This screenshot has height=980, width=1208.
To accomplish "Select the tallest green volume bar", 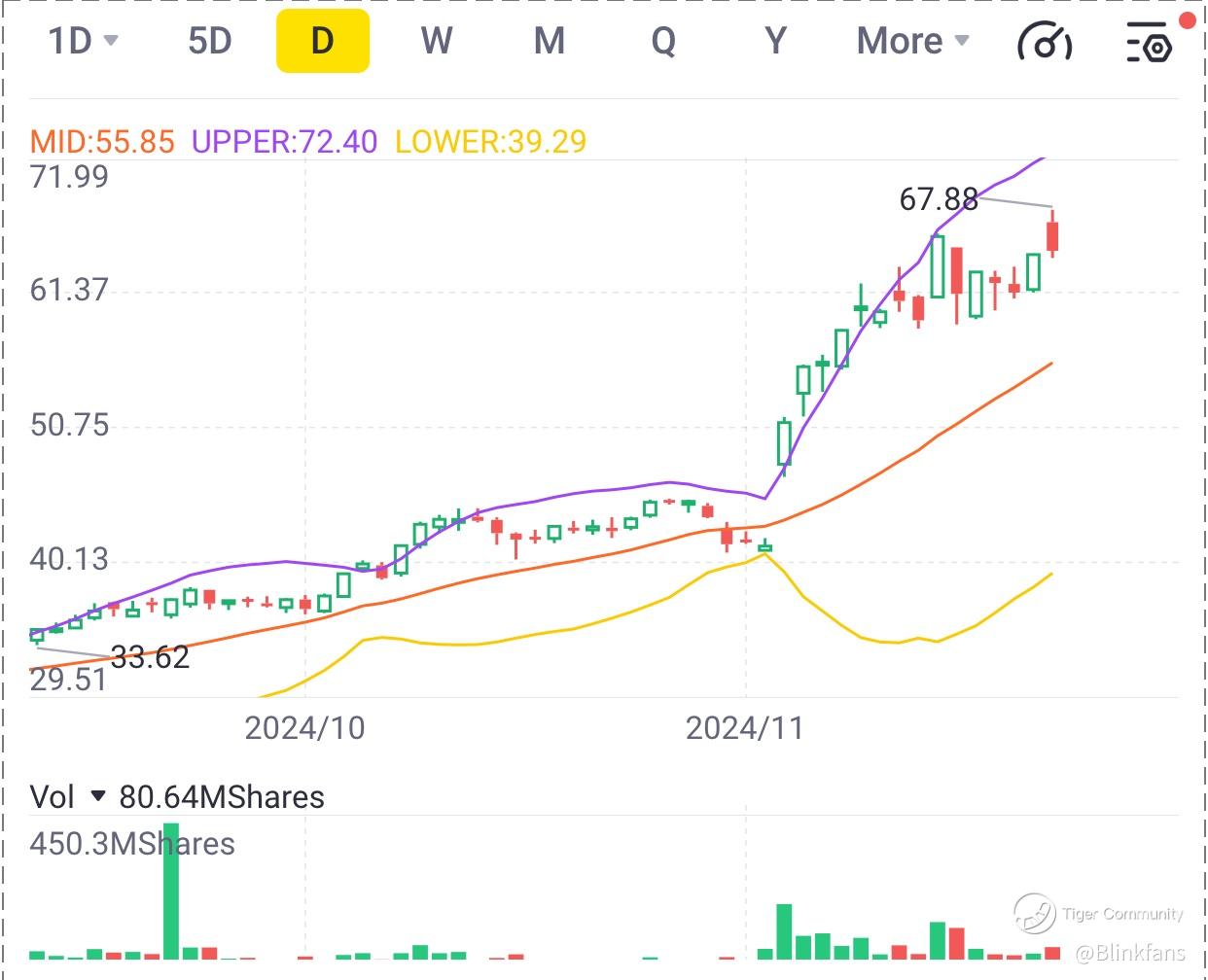I will pyautogui.click(x=171, y=892).
